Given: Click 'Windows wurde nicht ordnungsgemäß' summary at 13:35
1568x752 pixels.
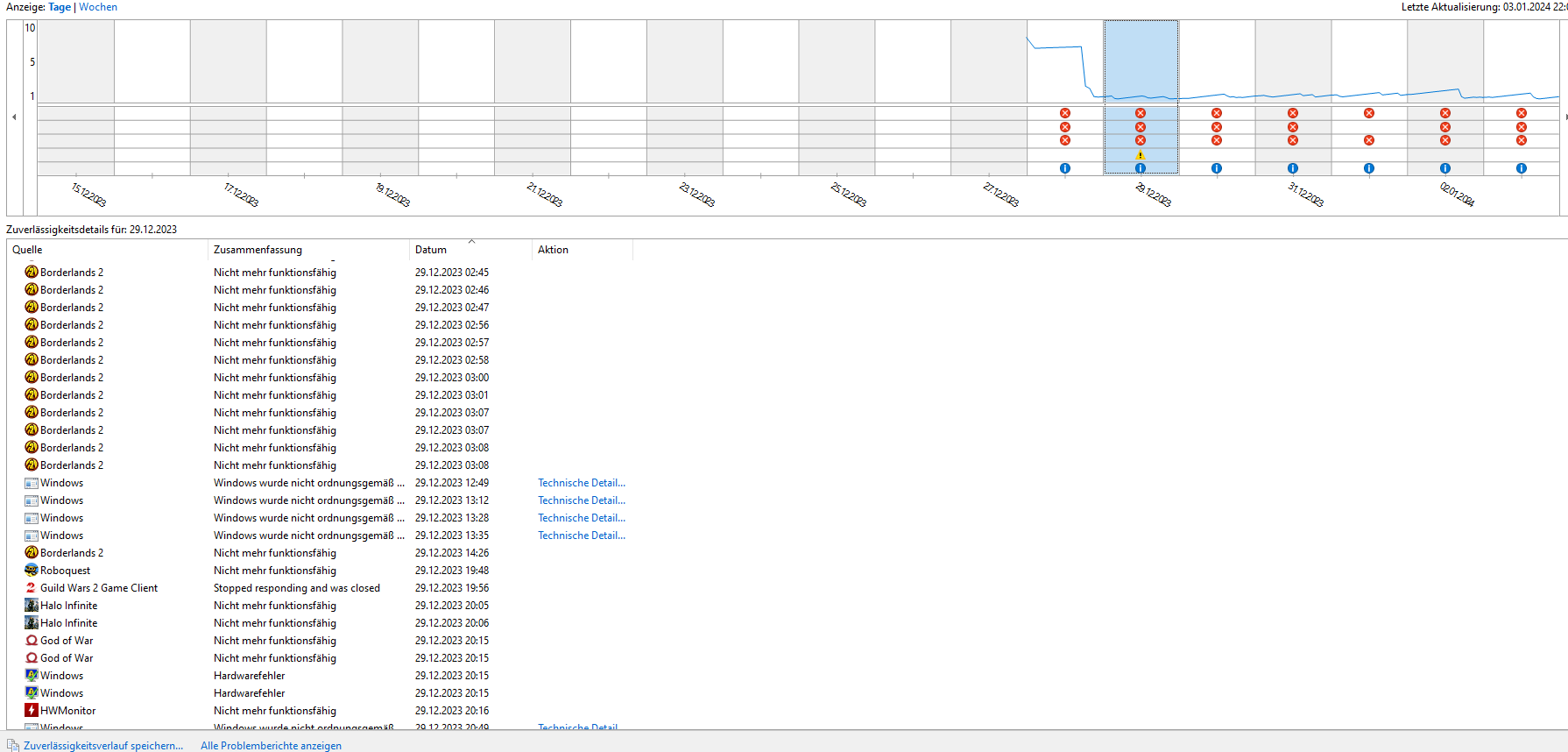Looking at the screenshot, I should pyautogui.click(x=309, y=536).
